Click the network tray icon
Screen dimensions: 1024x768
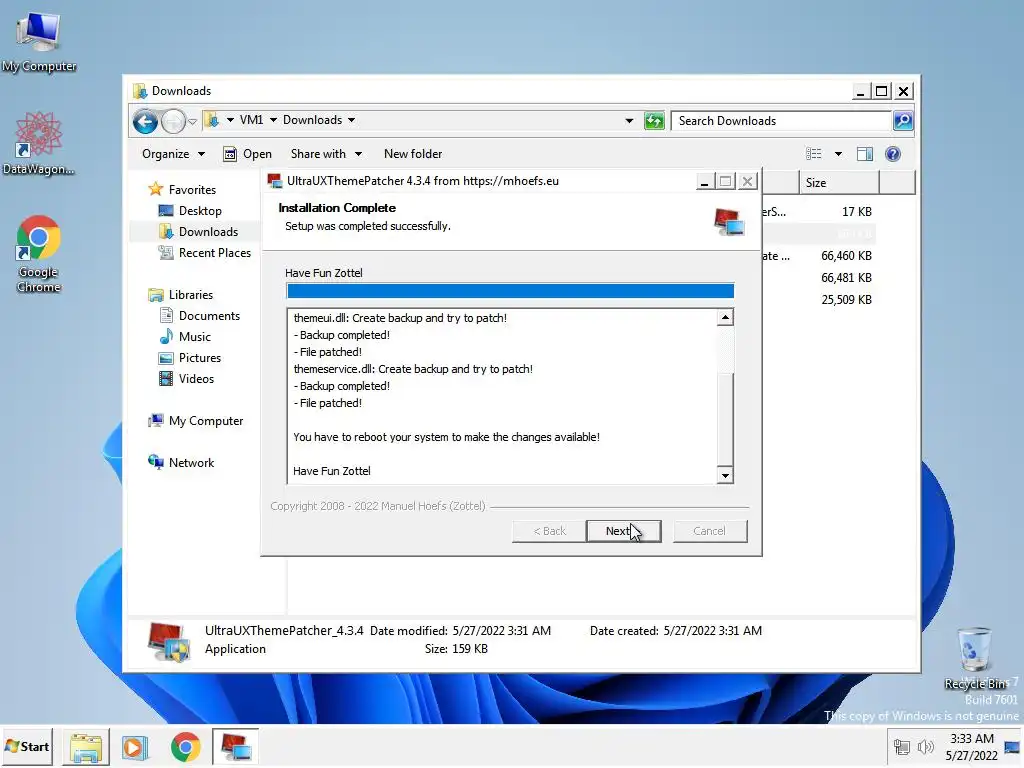(902, 747)
